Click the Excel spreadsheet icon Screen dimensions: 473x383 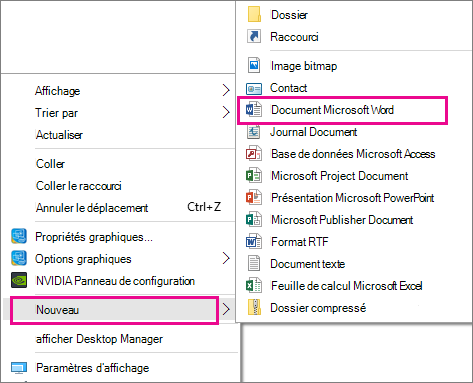254,286
